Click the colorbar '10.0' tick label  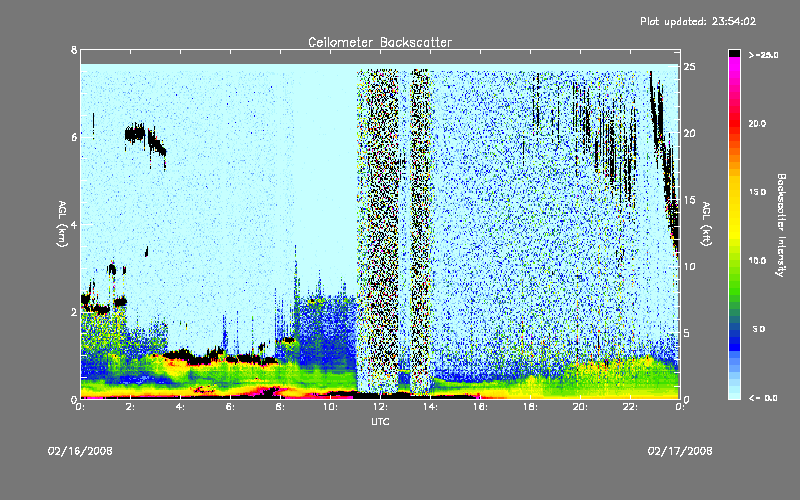757,261
